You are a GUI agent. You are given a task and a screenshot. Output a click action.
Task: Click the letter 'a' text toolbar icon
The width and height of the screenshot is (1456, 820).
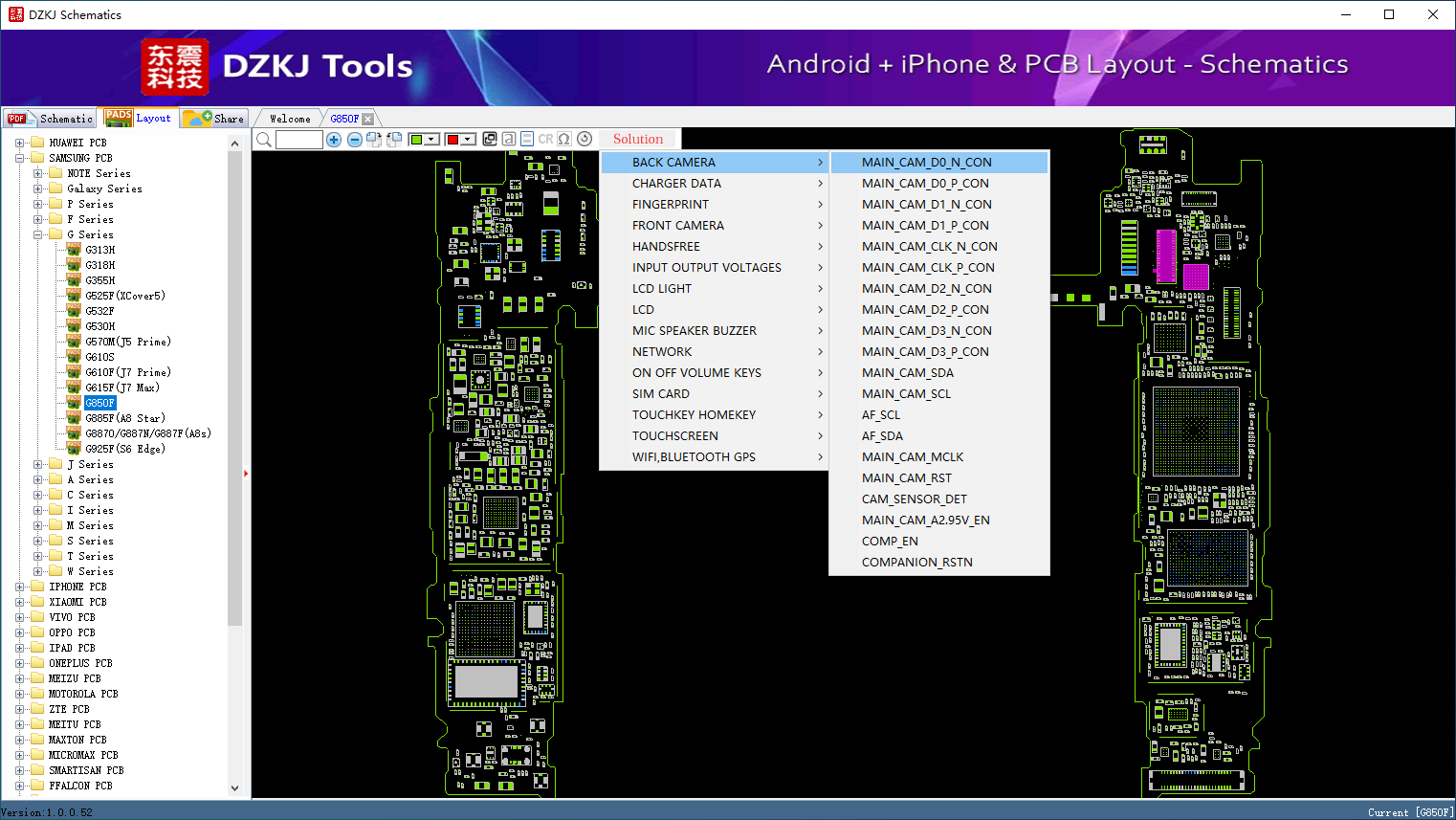(x=509, y=139)
